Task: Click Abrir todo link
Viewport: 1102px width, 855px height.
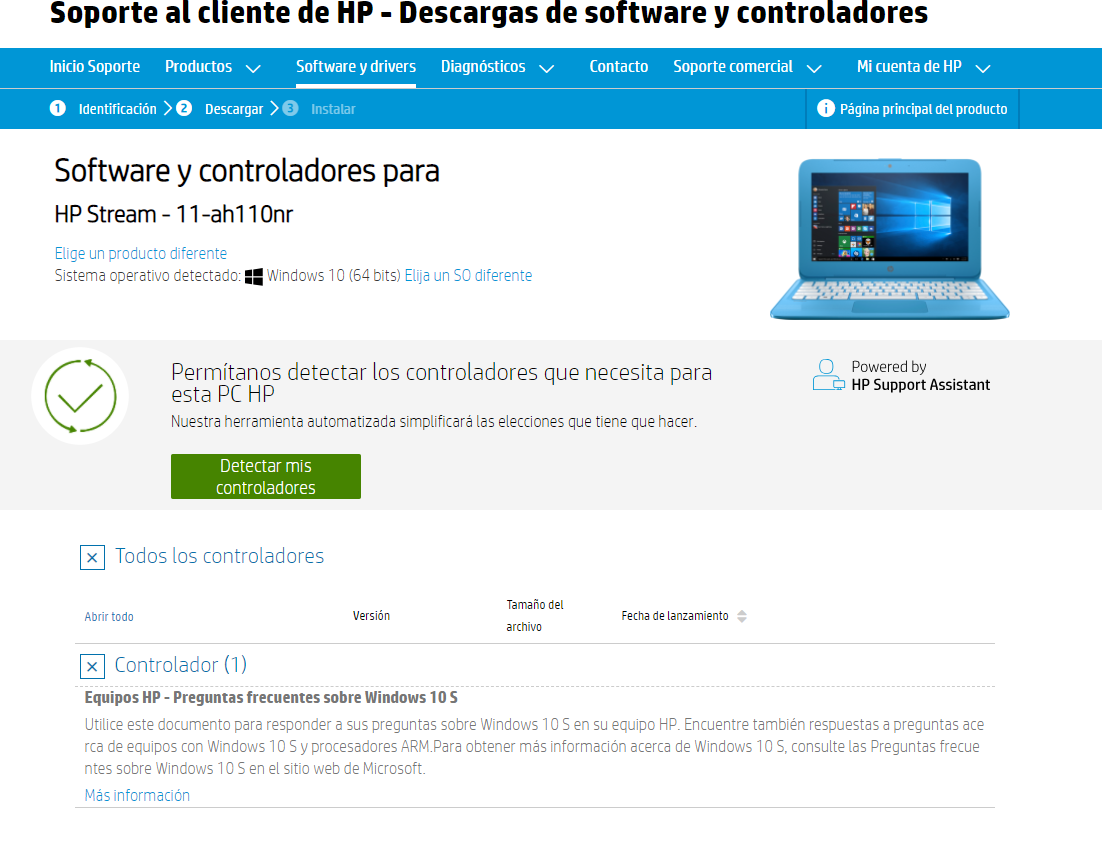Action: pos(109,617)
